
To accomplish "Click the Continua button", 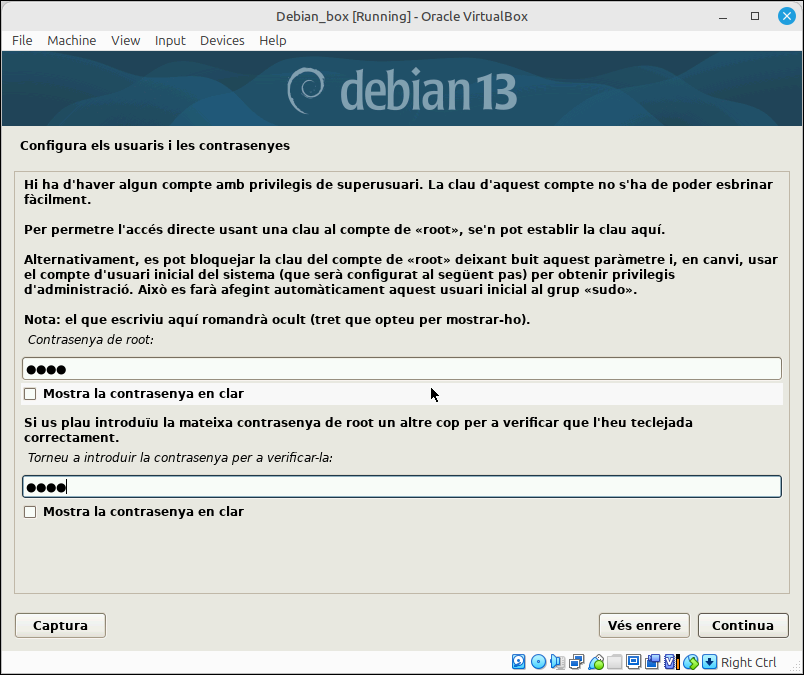I will pyautogui.click(x=743, y=625).
